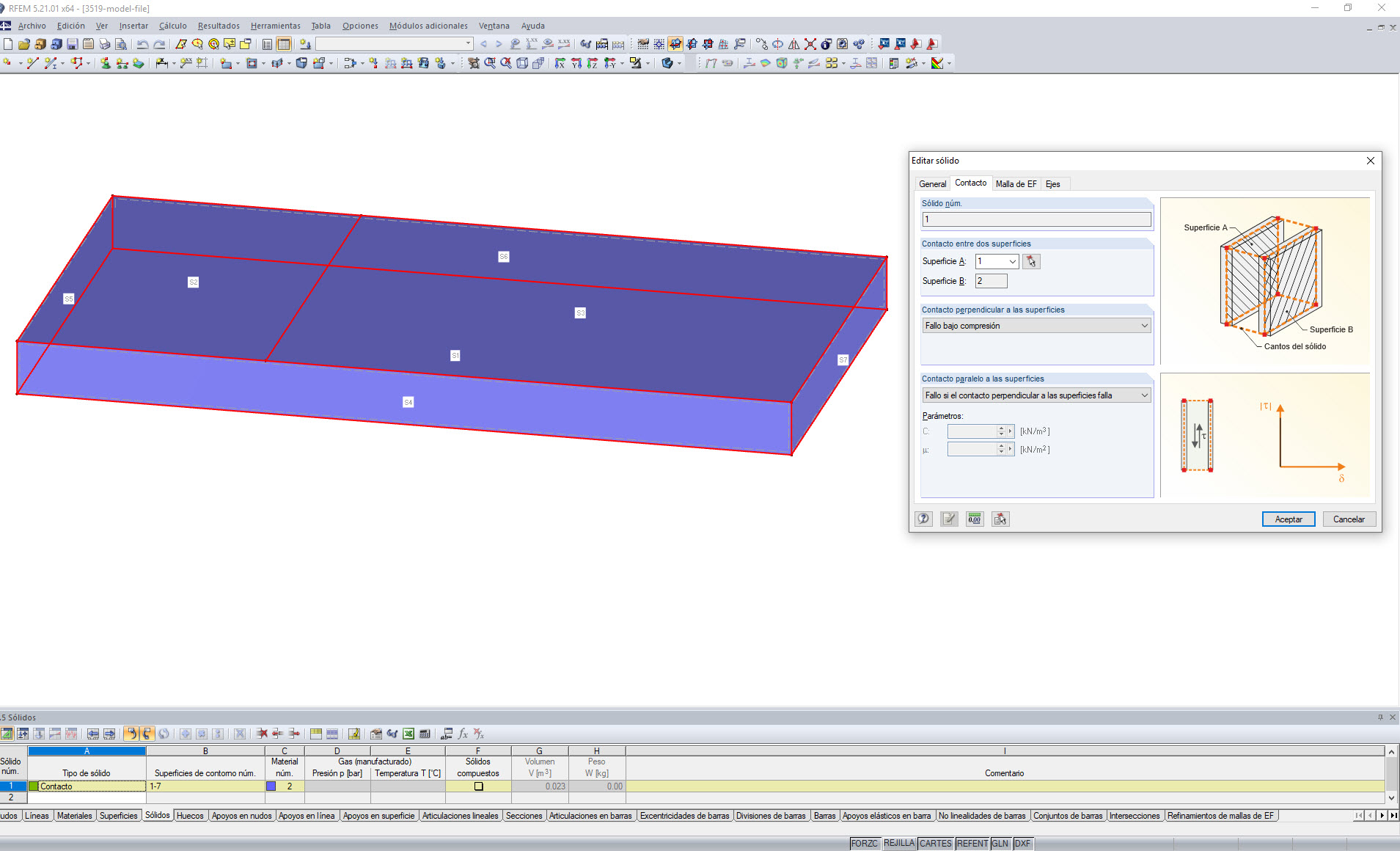The image size is (1400, 851).
Task: Click the units and decimals 0.00 icon
Action: click(x=975, y=519)
